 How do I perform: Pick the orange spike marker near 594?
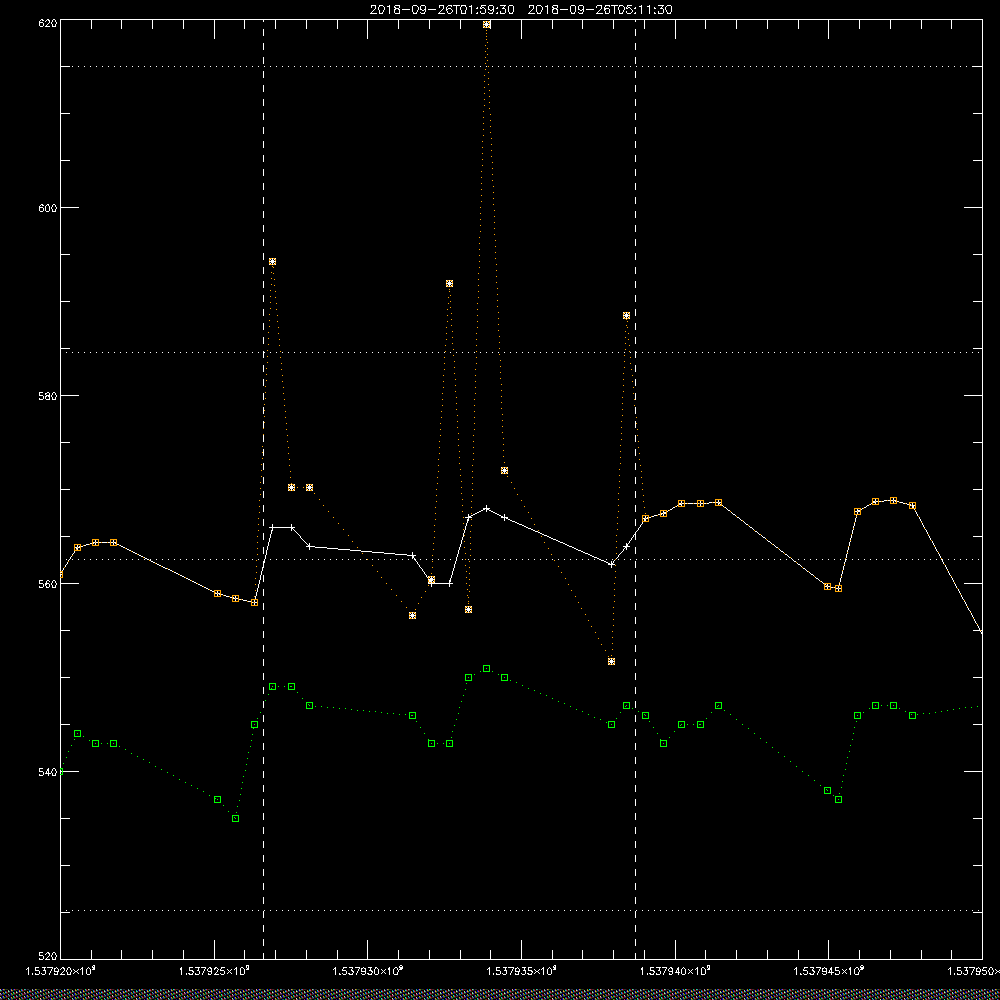(x=272, y=261)
